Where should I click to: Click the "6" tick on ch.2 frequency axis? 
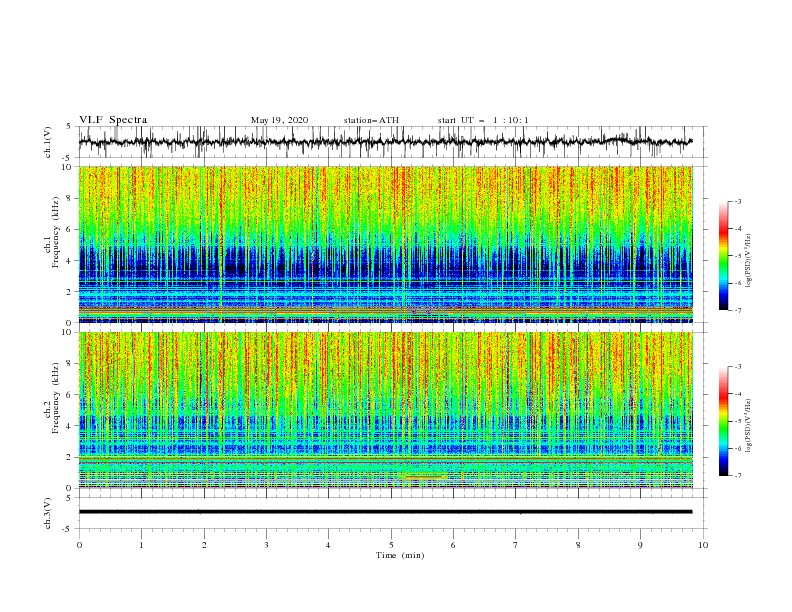(69, 395)
